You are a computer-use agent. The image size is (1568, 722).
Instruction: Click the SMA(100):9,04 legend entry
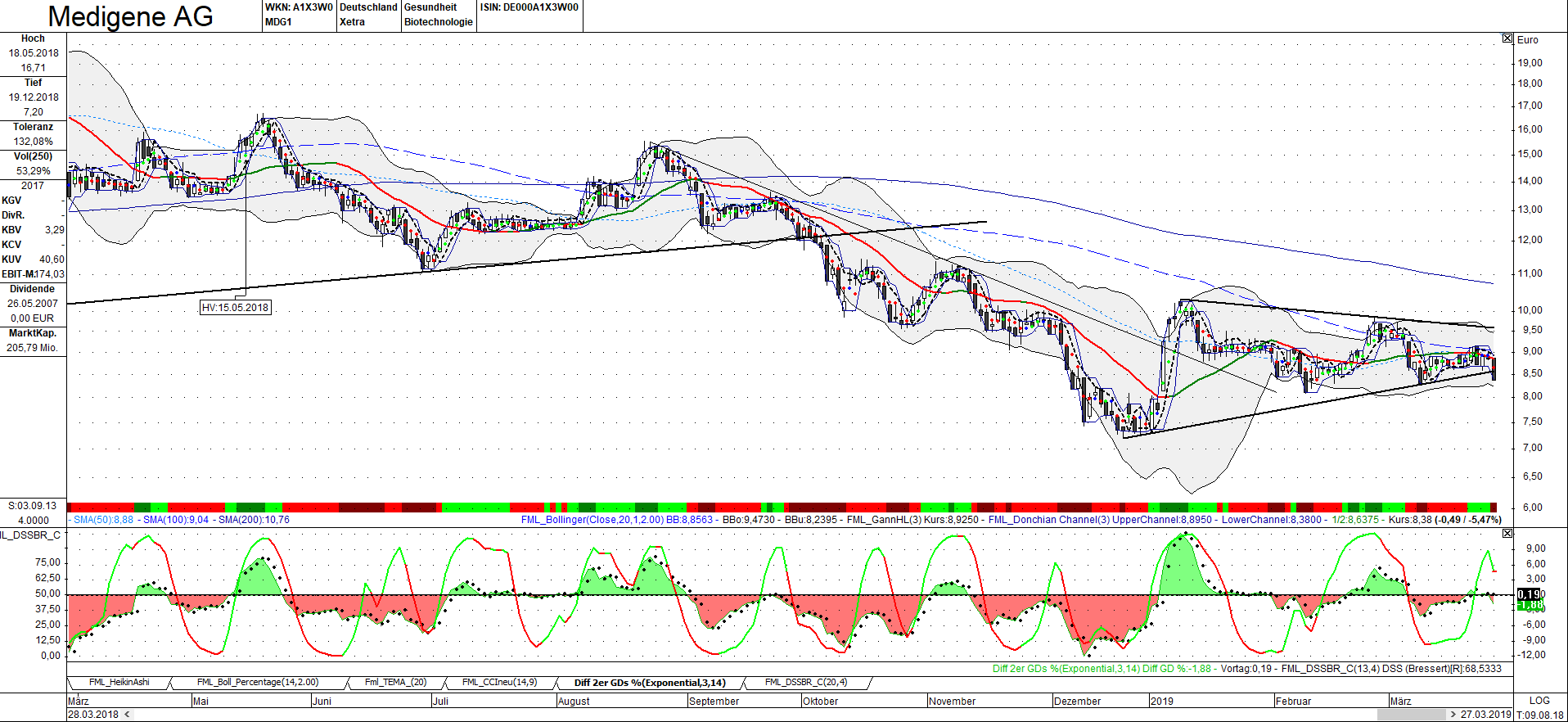click(176, 520)
